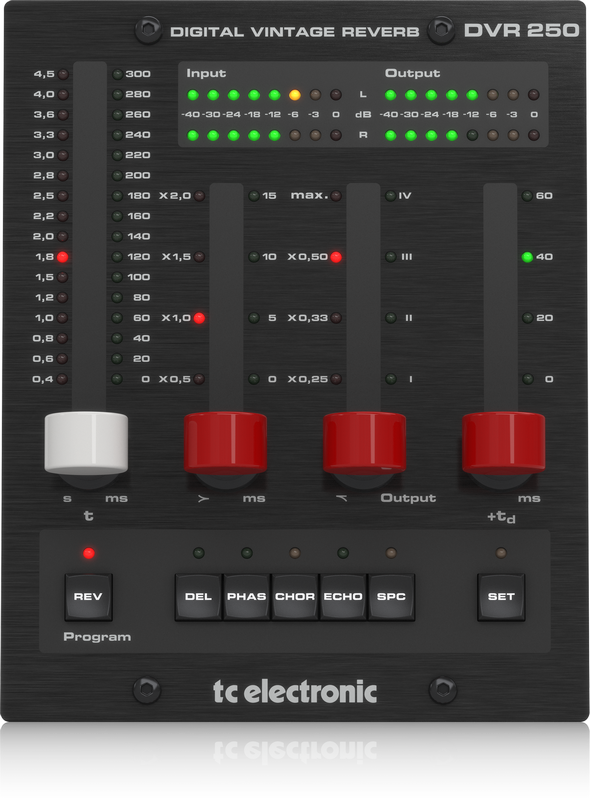Click the 300 ms LED
Viewport: 590px width, 800px height.
[117, 74]
